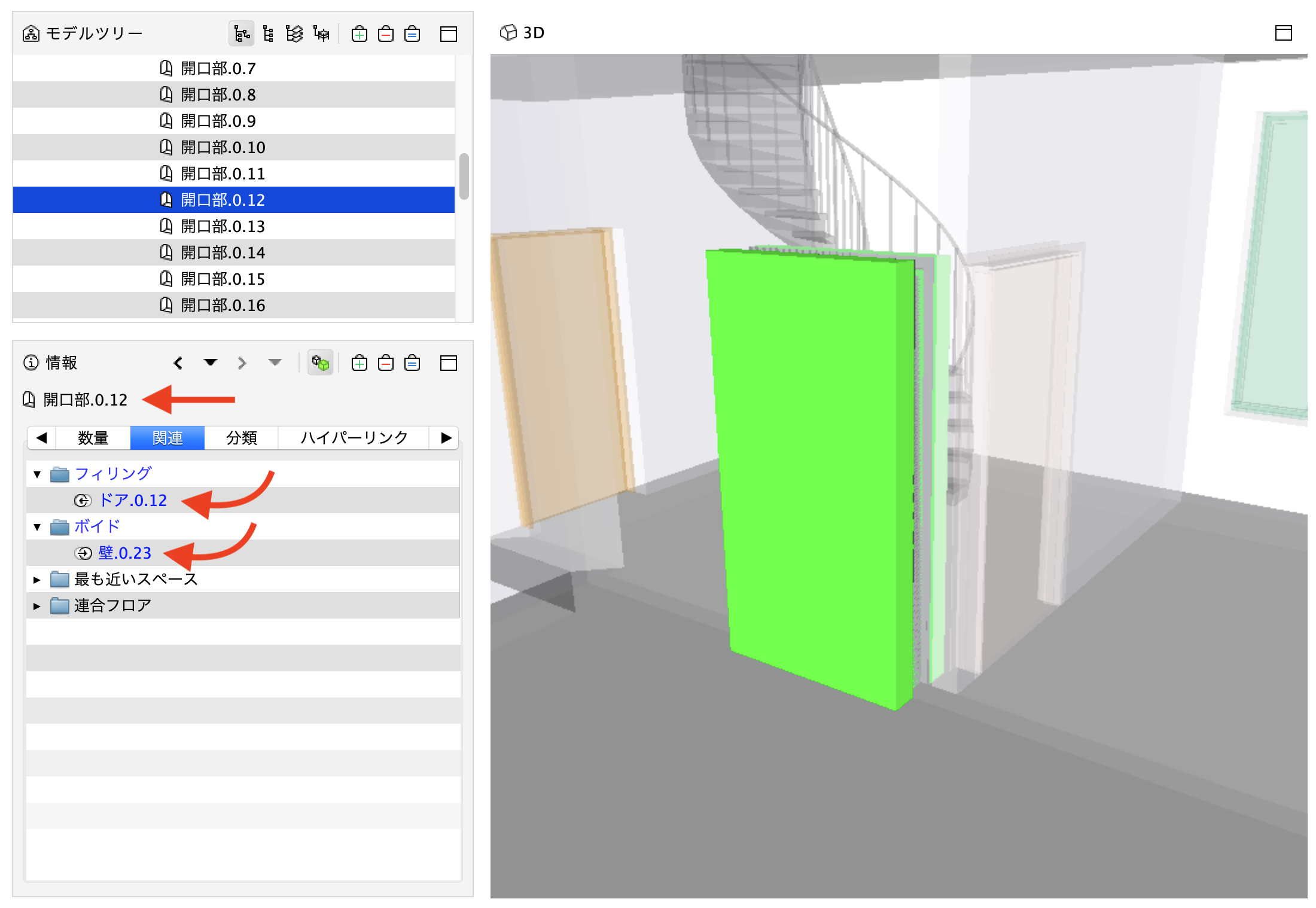Click remove-from-selection minus basket icon in 情報 panel
The height and width of the screenshot is (908, 1316).
click(x=386, y=362)
